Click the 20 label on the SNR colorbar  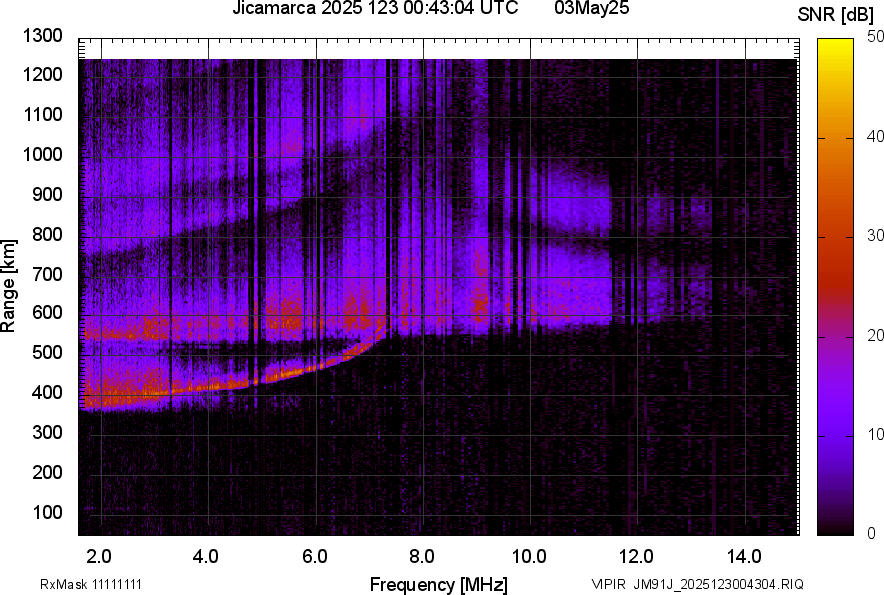(876, 335)
